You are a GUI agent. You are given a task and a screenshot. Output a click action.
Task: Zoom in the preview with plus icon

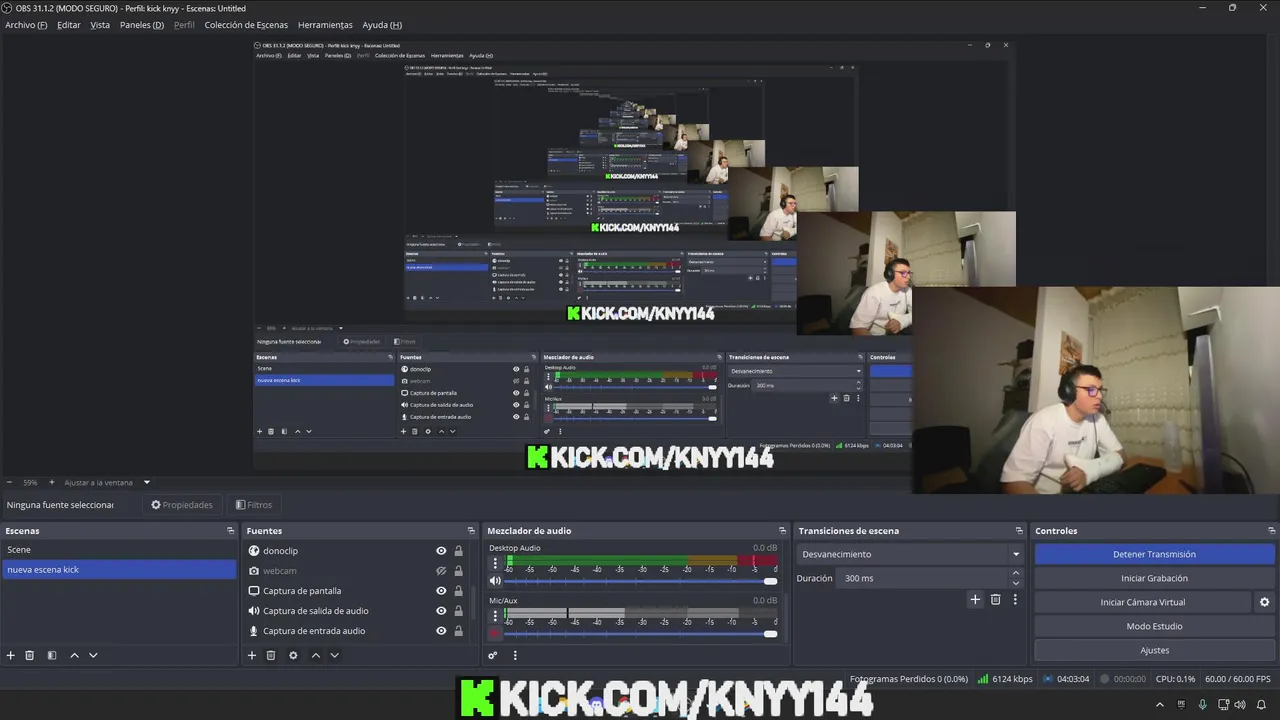[x=52, y=482]
